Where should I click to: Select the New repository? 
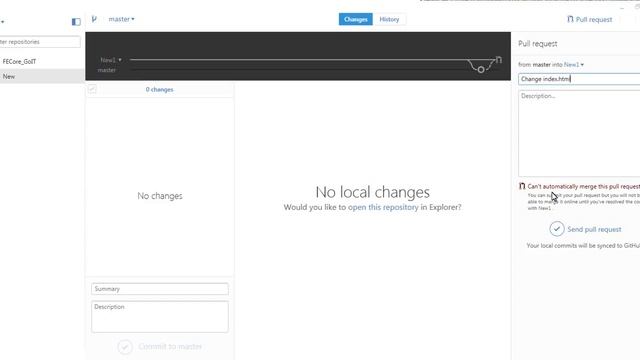42,76
